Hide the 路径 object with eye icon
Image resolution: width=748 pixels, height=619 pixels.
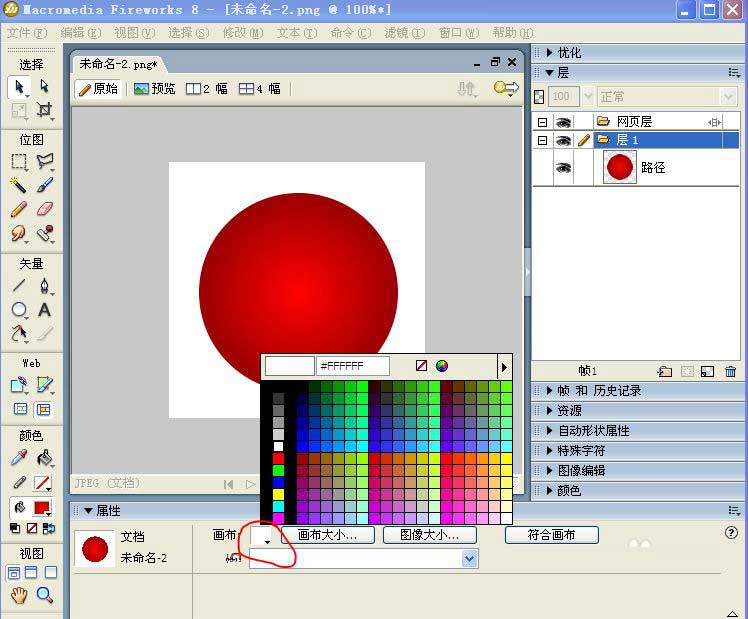point(564,168)
